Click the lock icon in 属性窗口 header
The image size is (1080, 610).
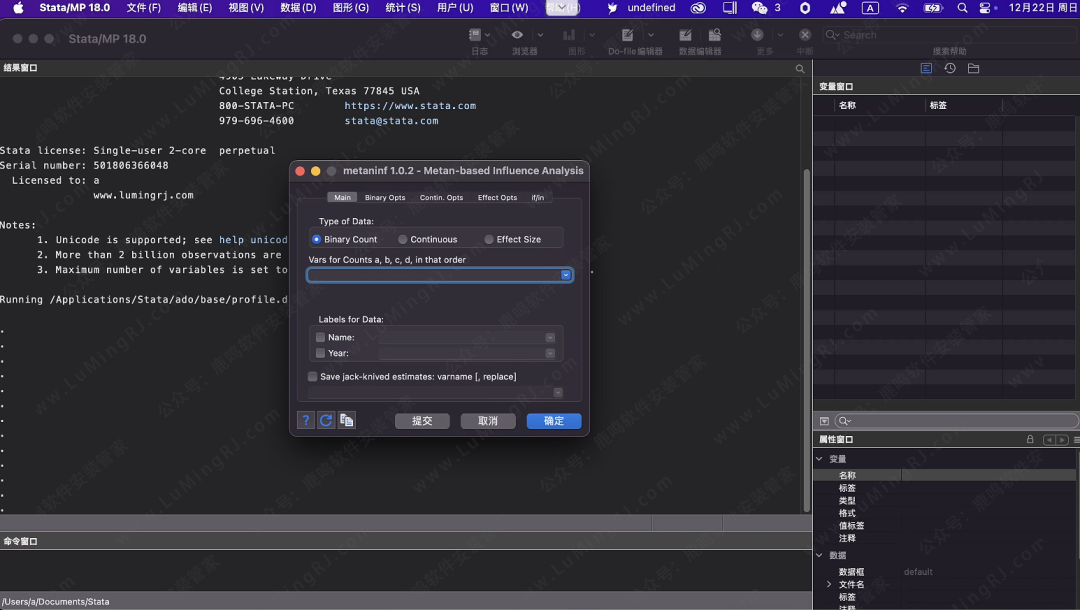1030,439
